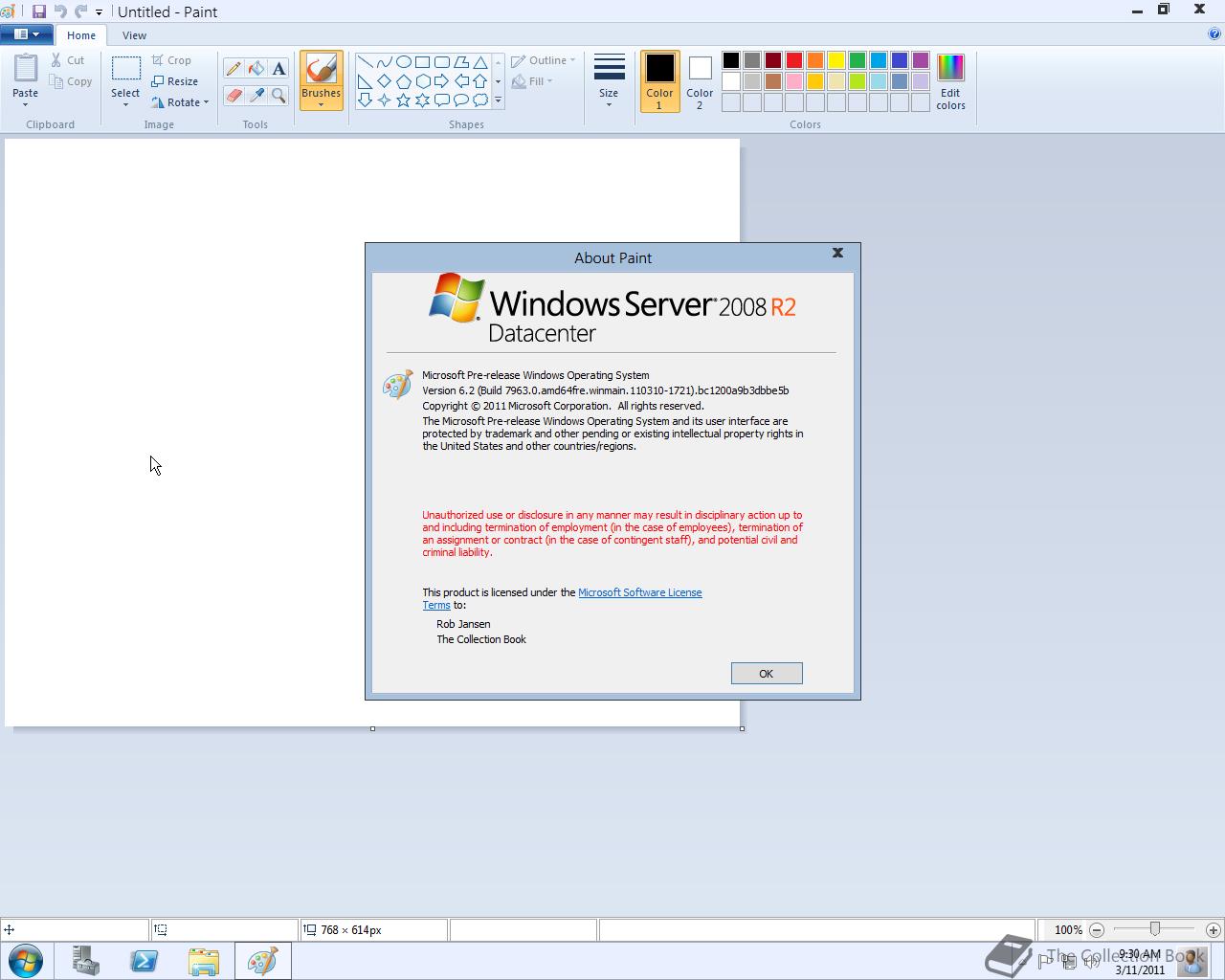This screenshot has width=1225, height=980.
Task: Select the Text tool
Action: pyautogui.click(x=278, y=69)
